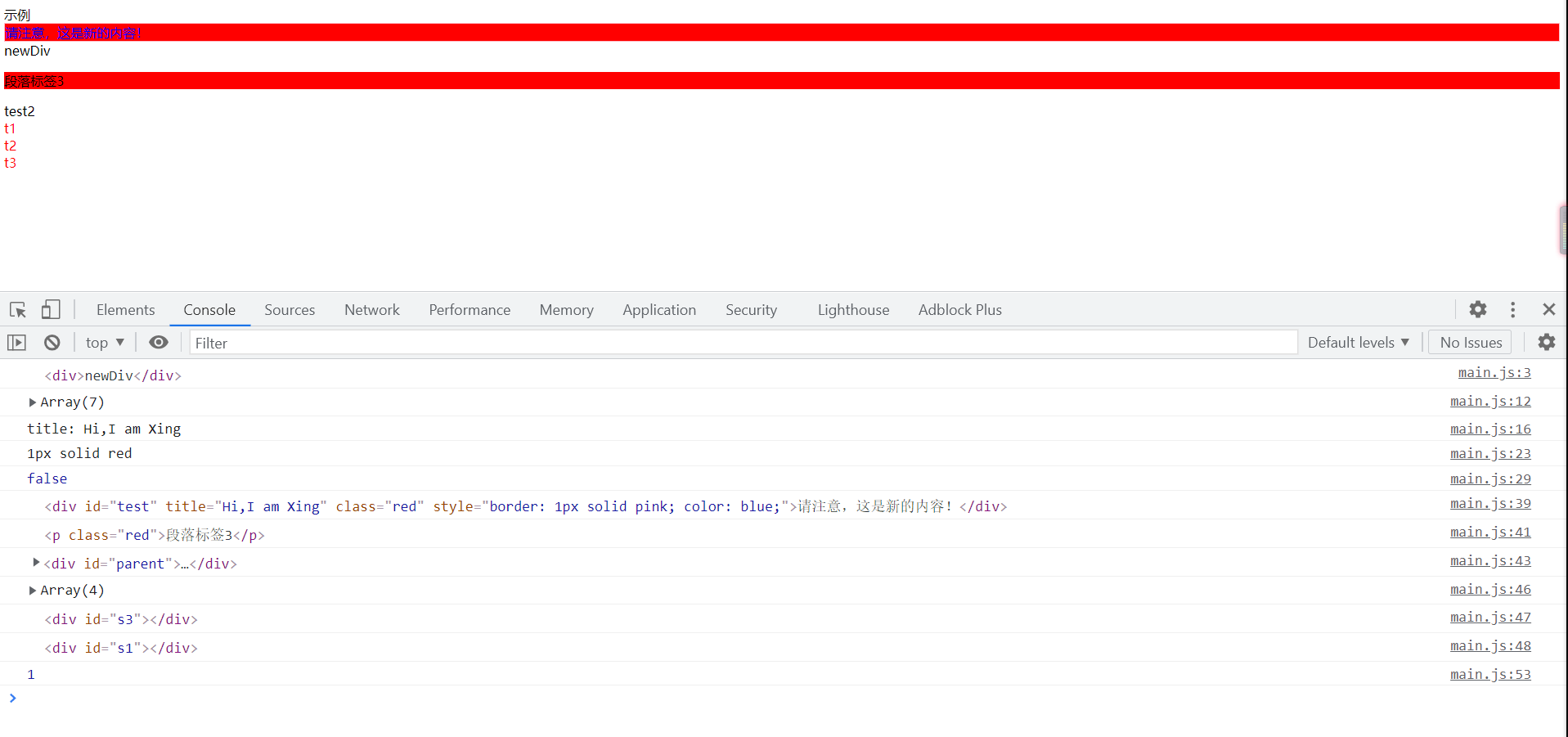Clear the console output
1568x737 pixels.
click(x=52, y=342)
